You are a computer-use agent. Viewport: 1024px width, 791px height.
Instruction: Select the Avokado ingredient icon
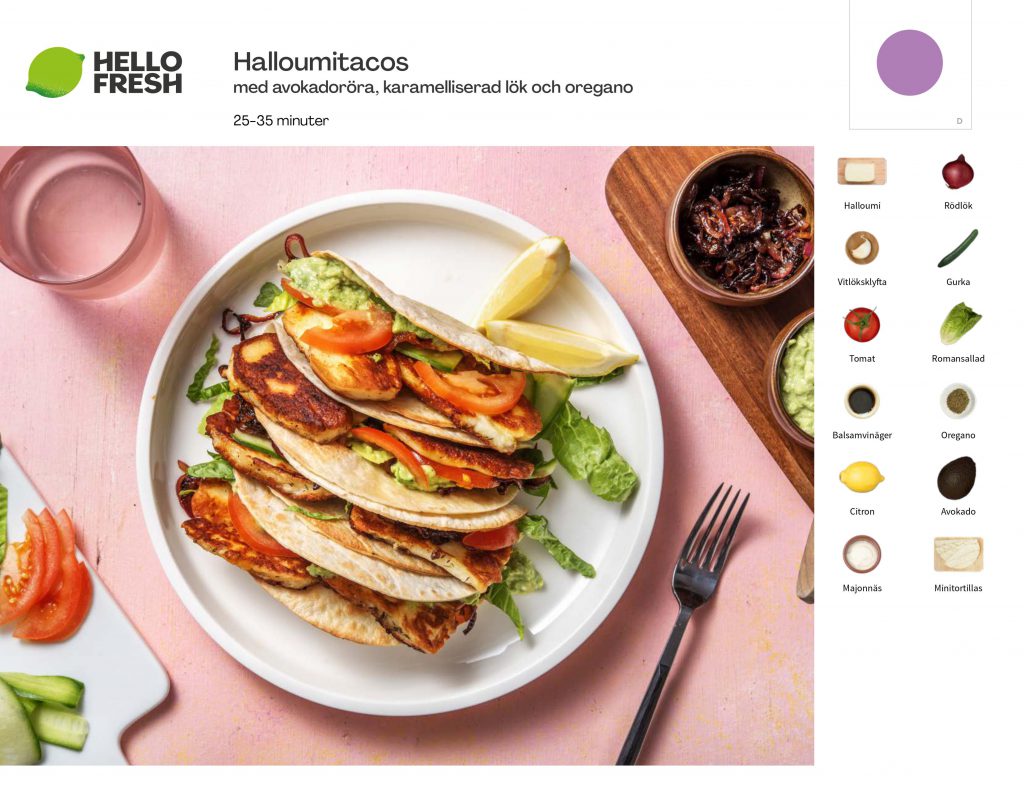[x=957, y=478]
